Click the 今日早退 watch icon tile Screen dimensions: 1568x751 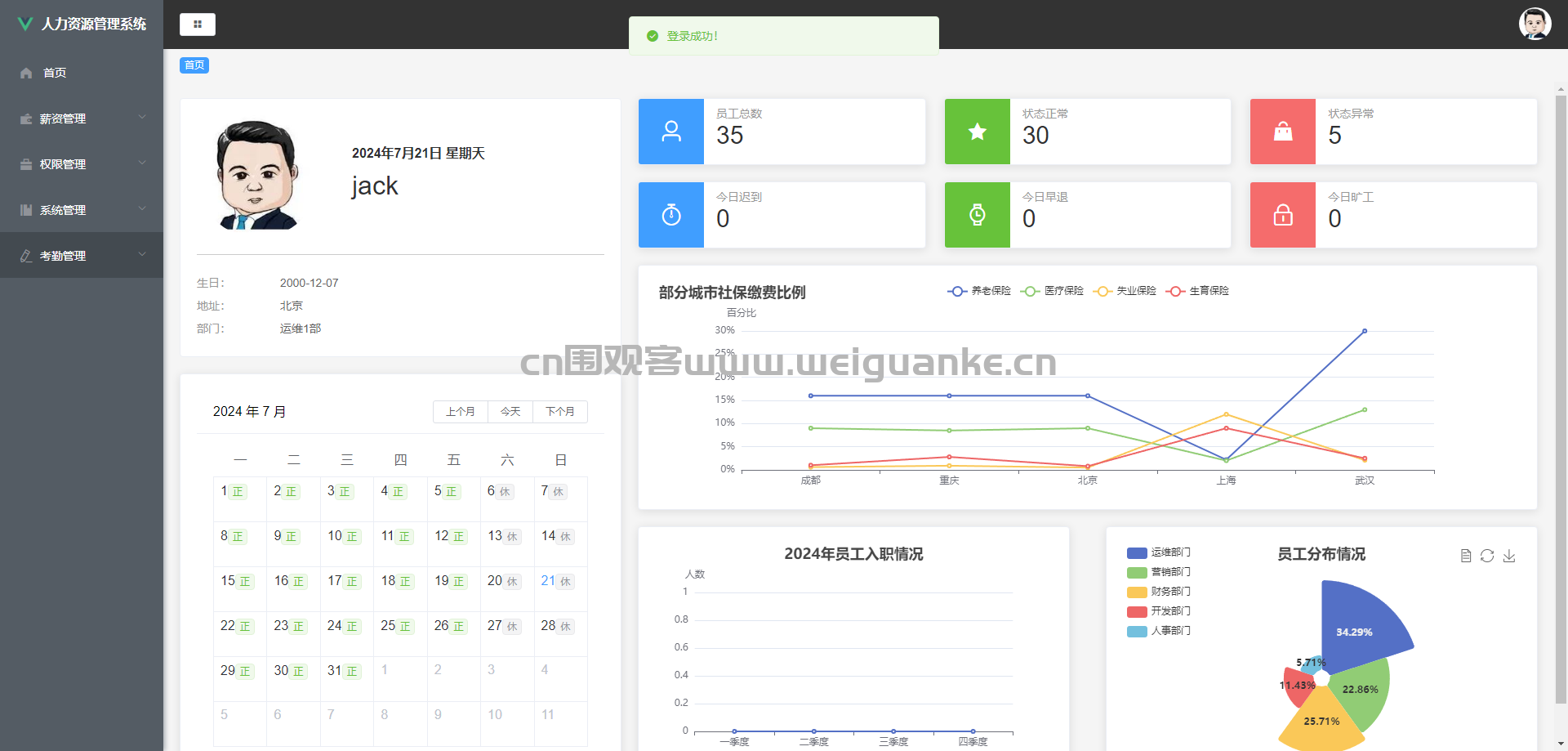coord(978,215)
